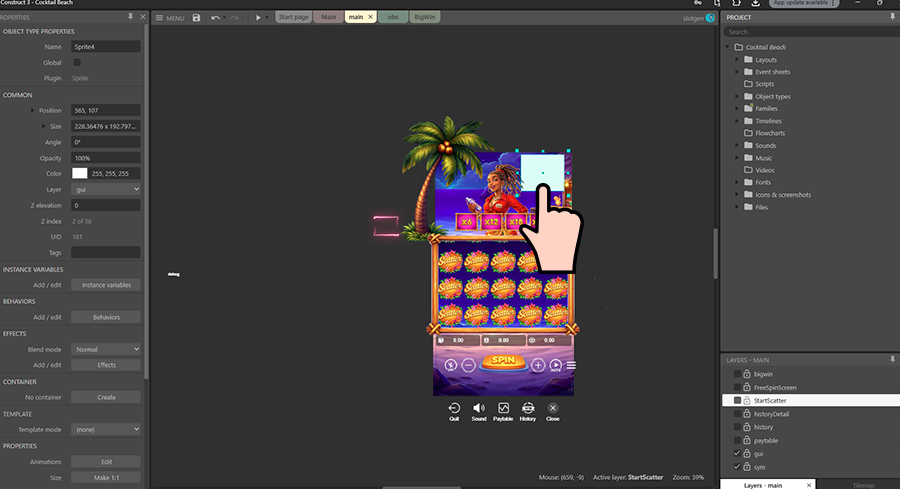Click the Close X icon in layout
This screenshot has height=489, width=900.
tap(553, 408)
